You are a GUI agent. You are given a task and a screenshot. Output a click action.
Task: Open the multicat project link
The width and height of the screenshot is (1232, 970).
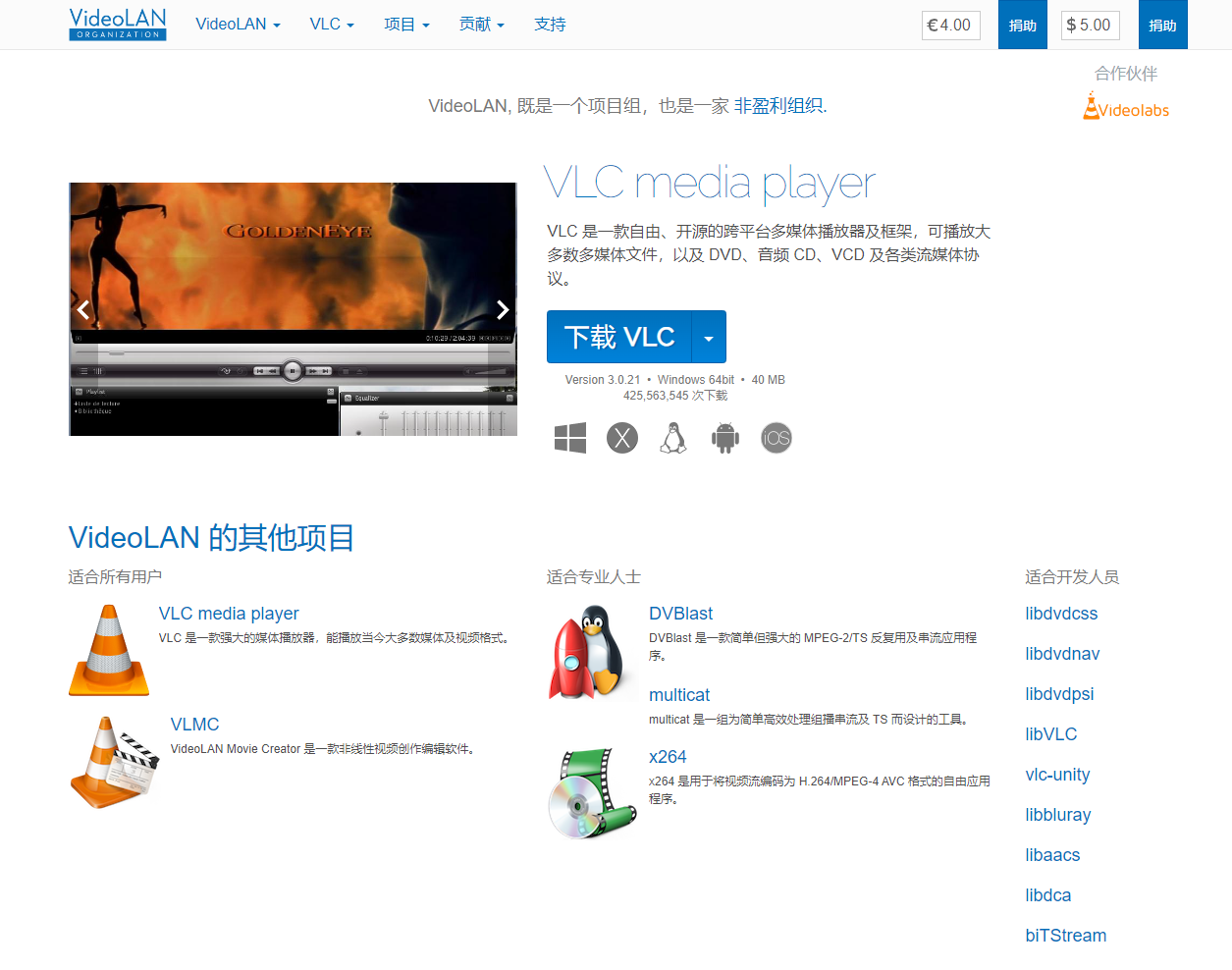(679, 695)
